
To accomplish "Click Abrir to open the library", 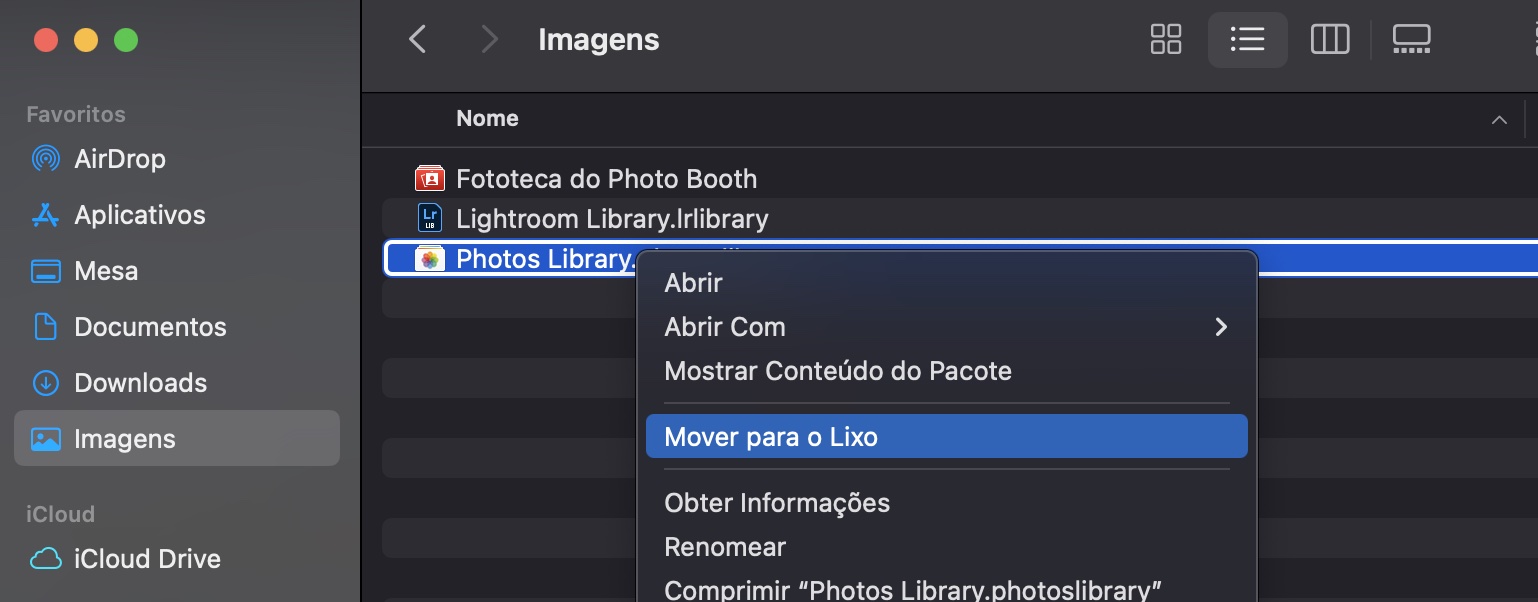I will [693, 283].
